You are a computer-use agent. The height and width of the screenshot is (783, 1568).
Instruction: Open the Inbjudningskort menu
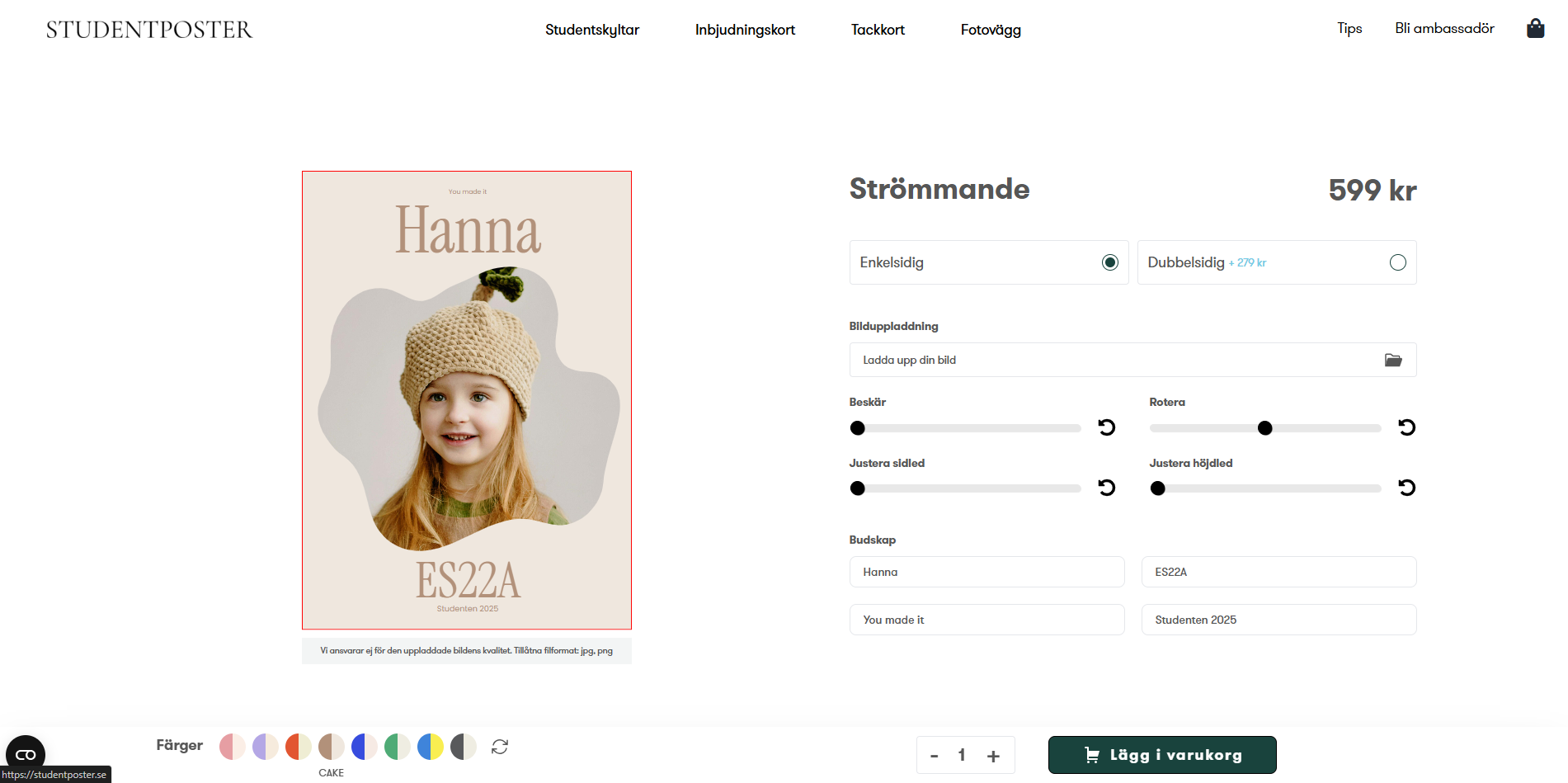click(x=745, y=30)
